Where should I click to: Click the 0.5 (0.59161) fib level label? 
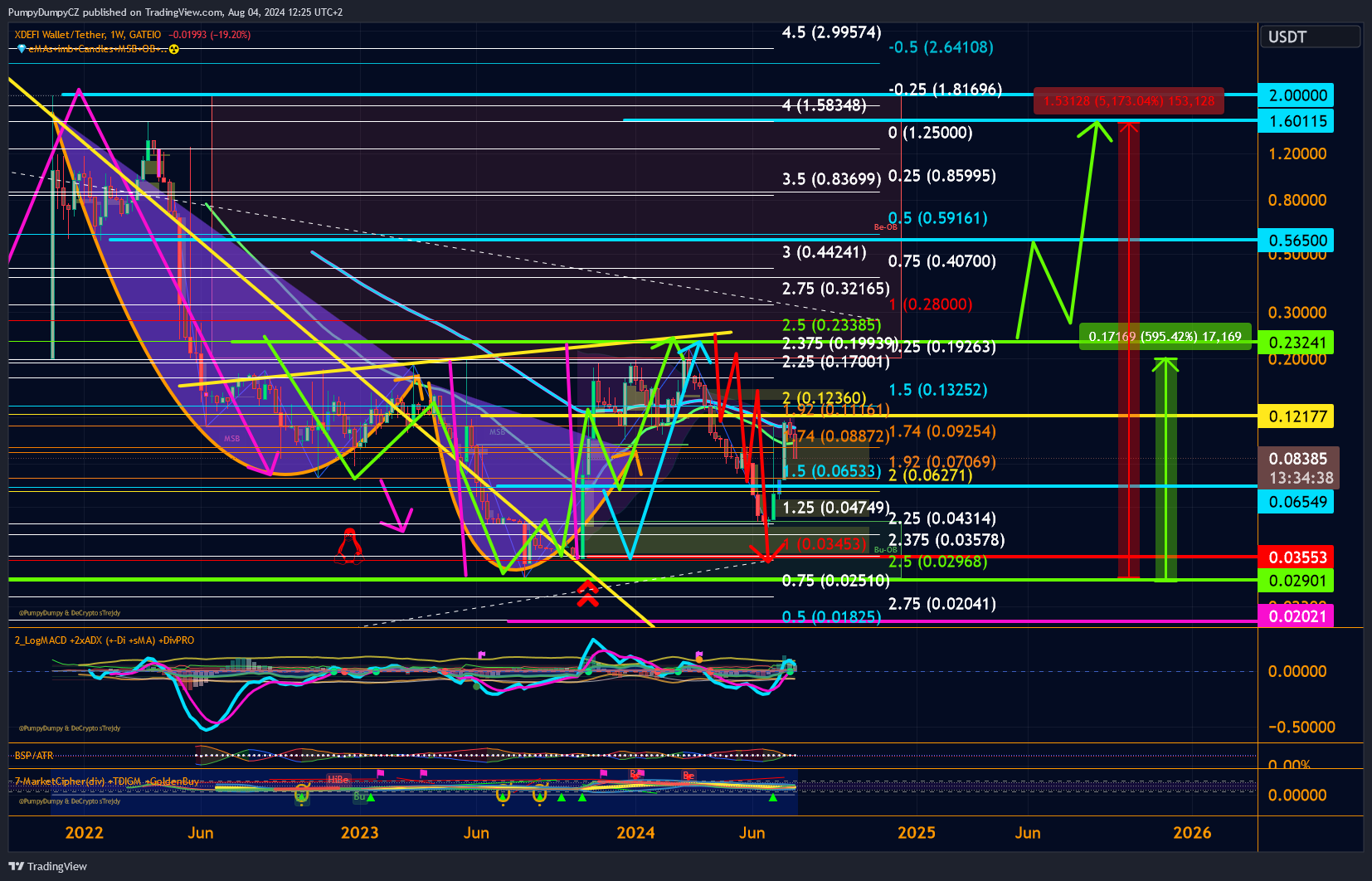point(937,218)
